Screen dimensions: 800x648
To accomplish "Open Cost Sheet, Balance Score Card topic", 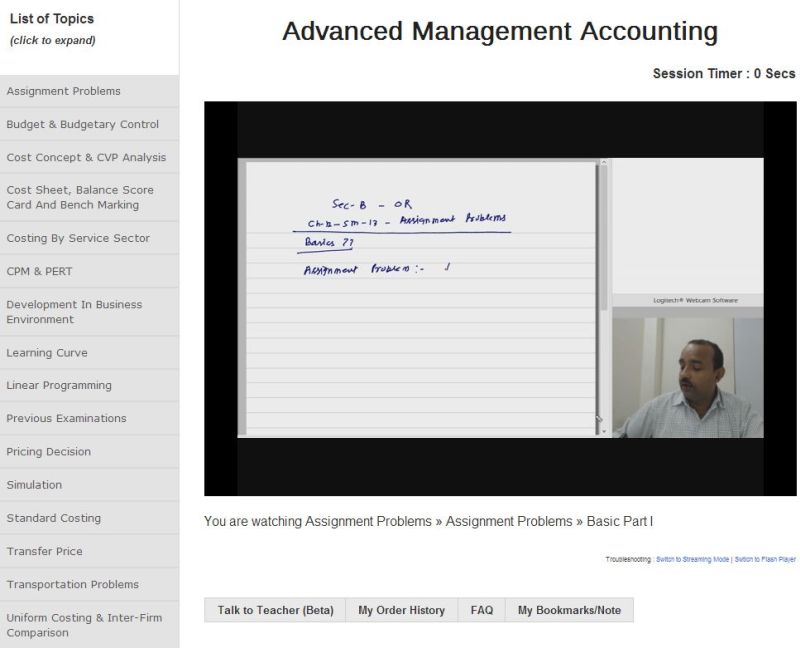I will click(80, 197).
